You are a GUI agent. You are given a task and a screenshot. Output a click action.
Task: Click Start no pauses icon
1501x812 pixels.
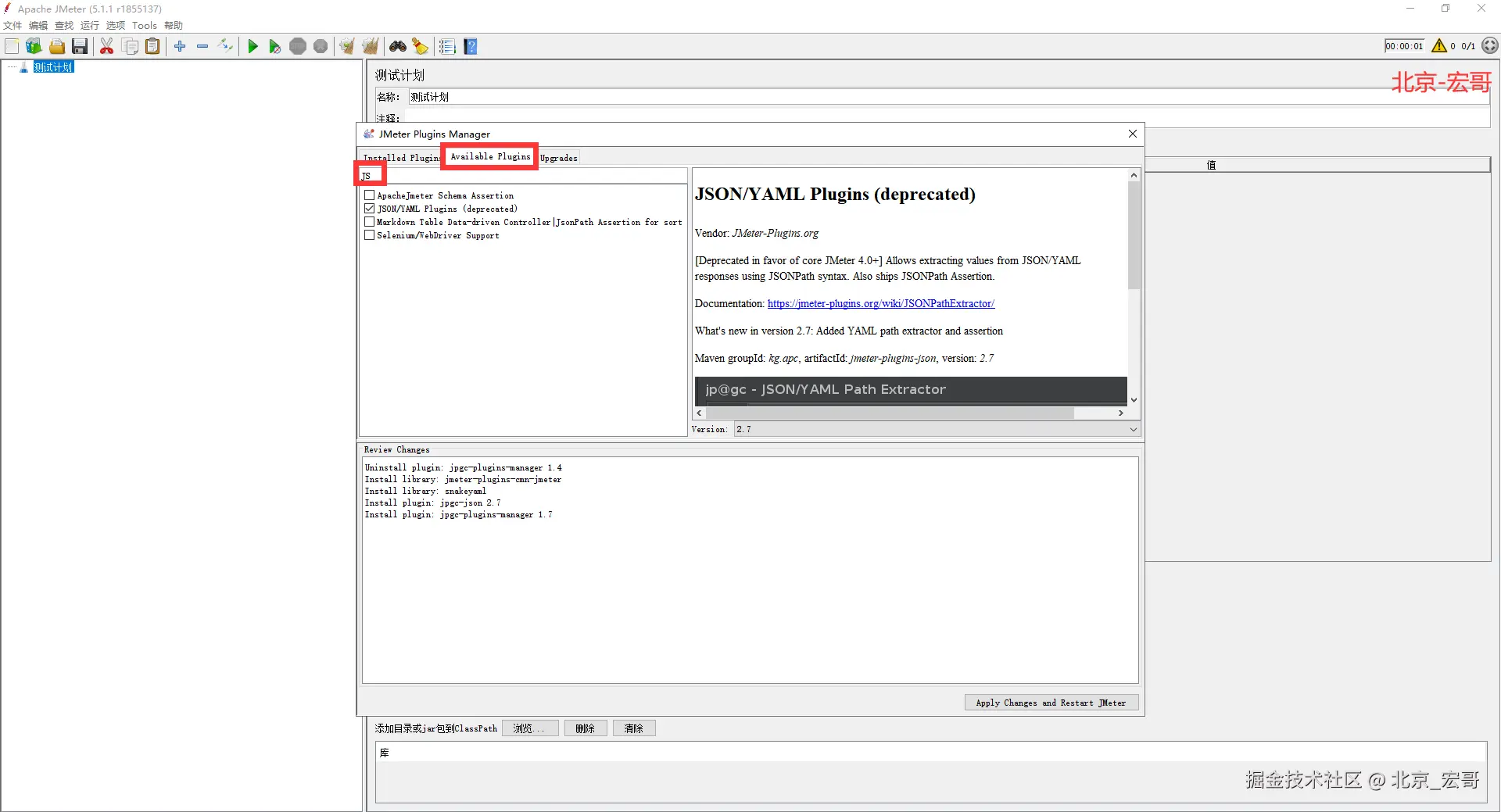click(x=274, y=47)
